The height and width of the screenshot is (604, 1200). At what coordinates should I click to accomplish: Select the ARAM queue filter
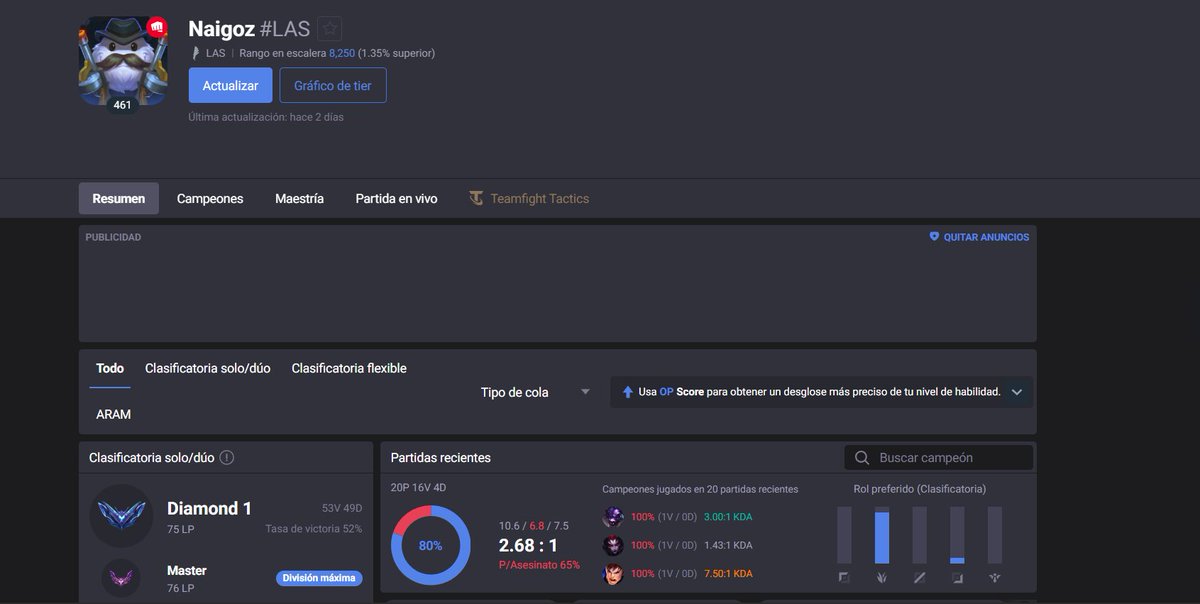(113, 414)
